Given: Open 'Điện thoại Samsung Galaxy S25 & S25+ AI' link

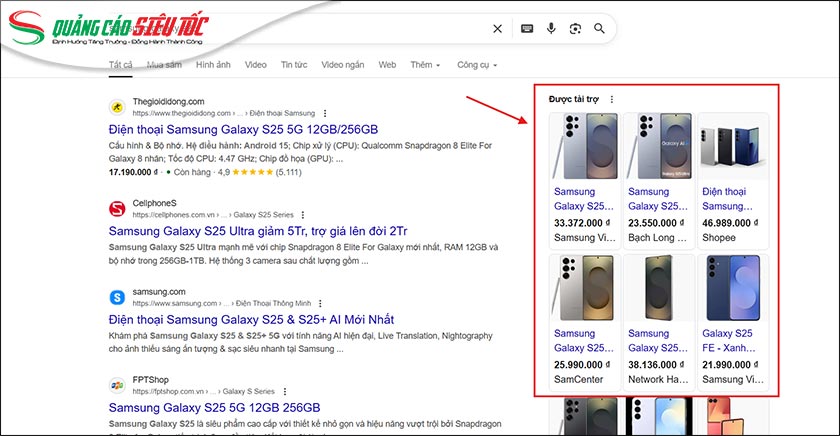Looking at the screenshot, I should [x=251, y=320].
